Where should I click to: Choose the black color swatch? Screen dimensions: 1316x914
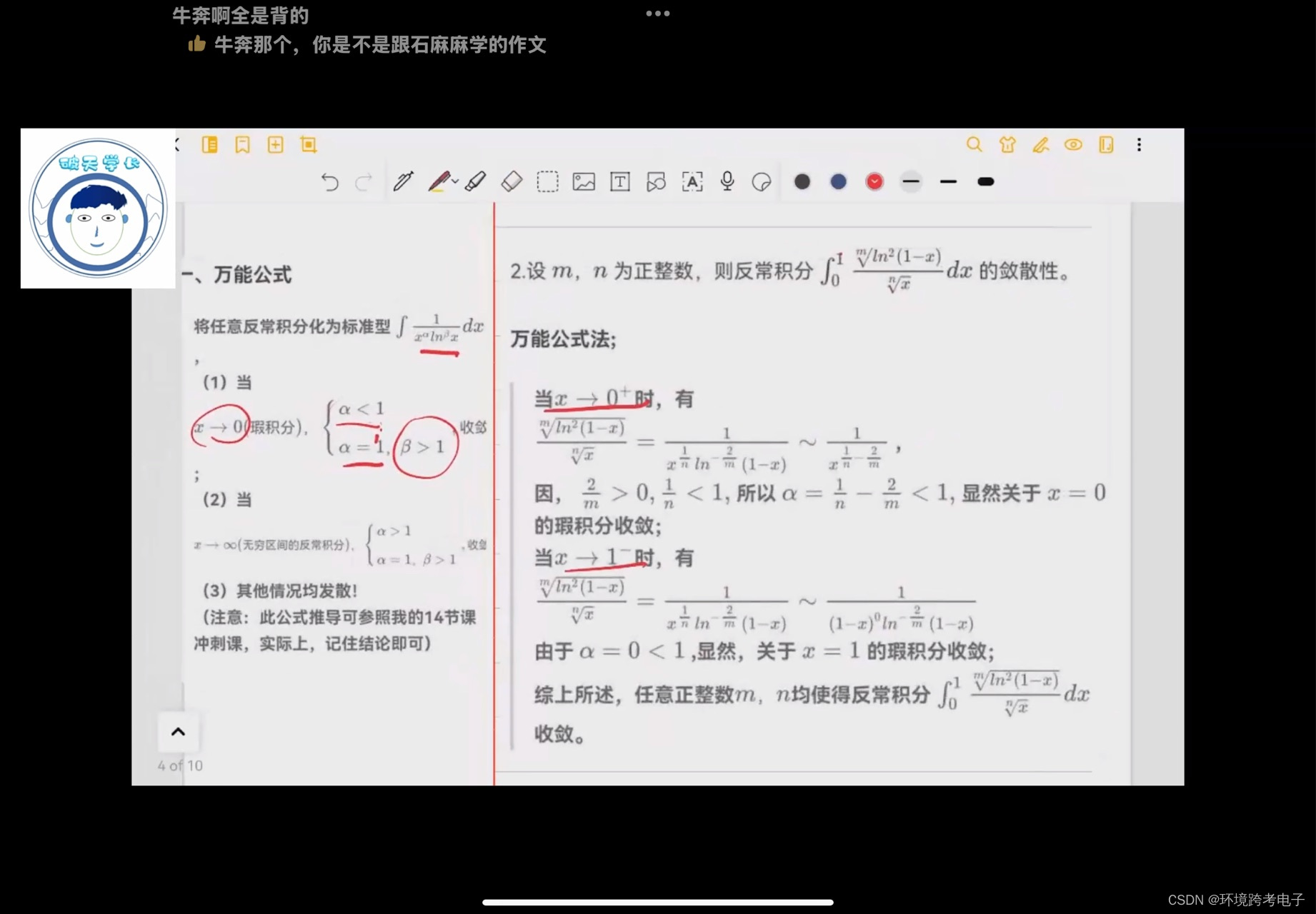tap(802, 181)
